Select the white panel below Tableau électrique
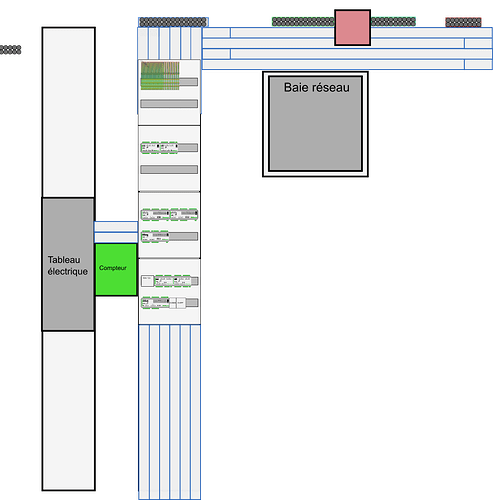 coord(69,411)
